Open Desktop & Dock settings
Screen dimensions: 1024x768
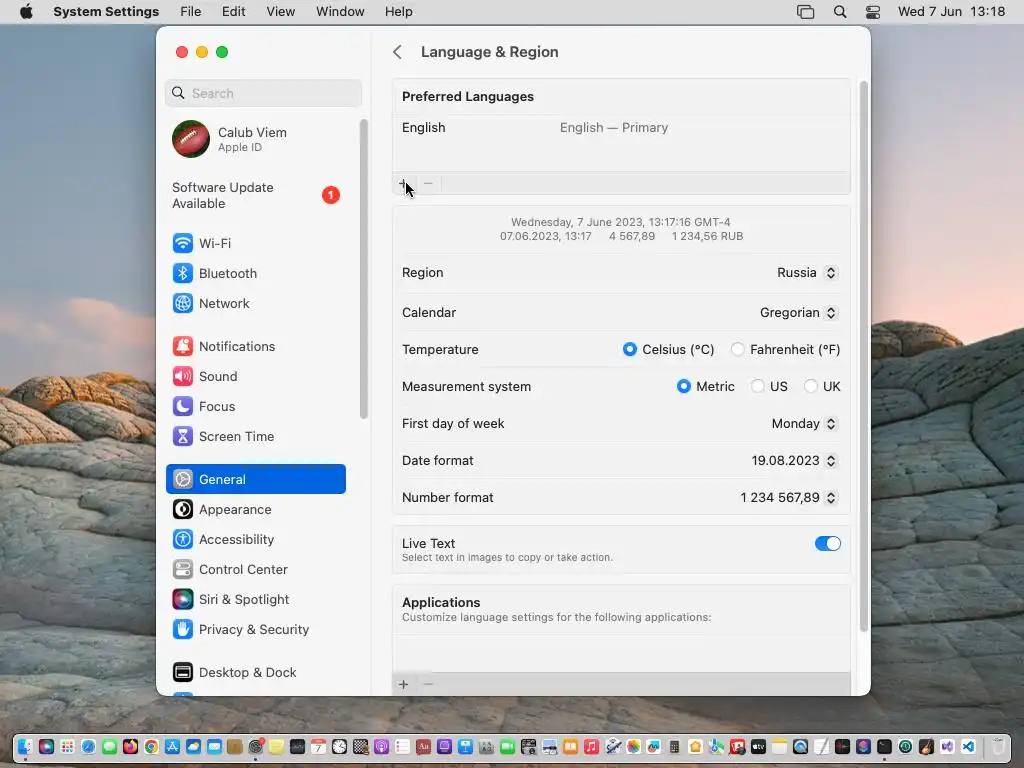coord(255,673)
